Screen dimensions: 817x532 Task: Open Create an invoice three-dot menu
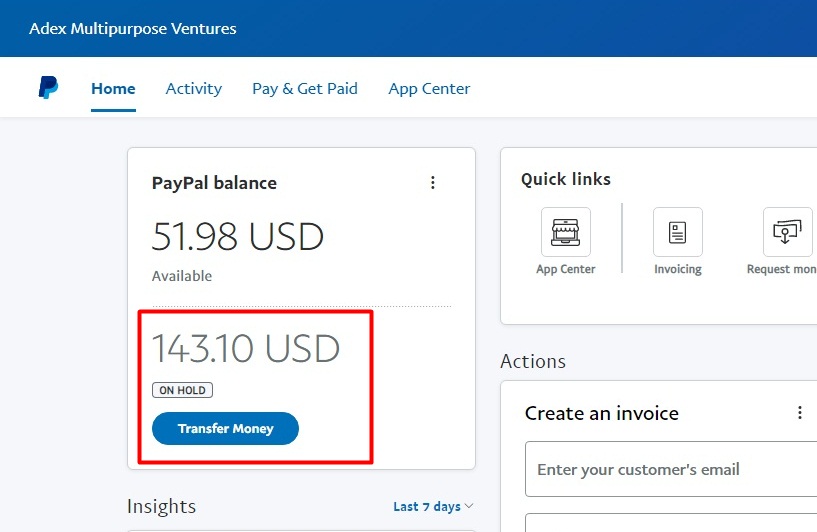coord(799,413)
